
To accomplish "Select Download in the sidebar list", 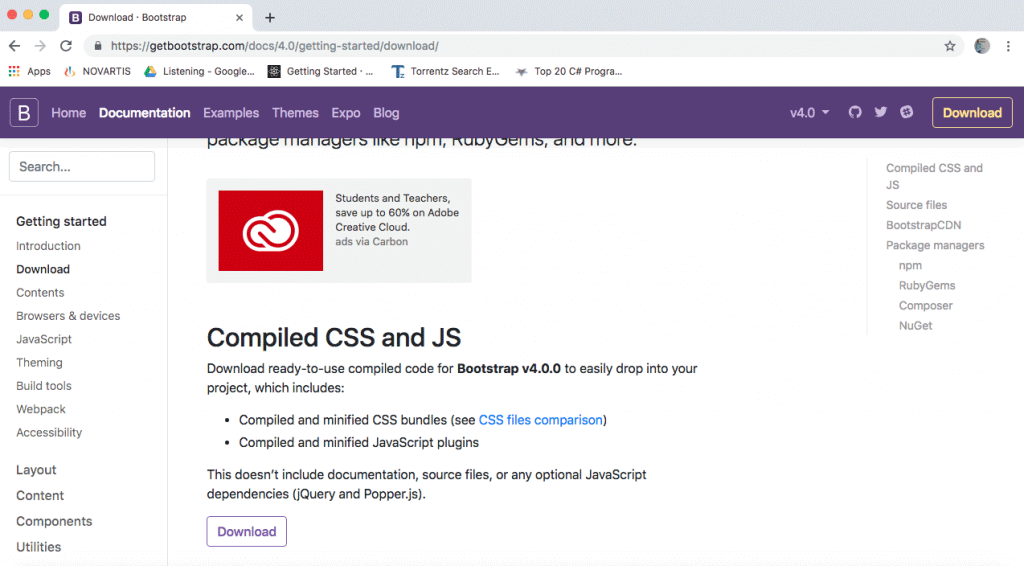I will 43,269.
